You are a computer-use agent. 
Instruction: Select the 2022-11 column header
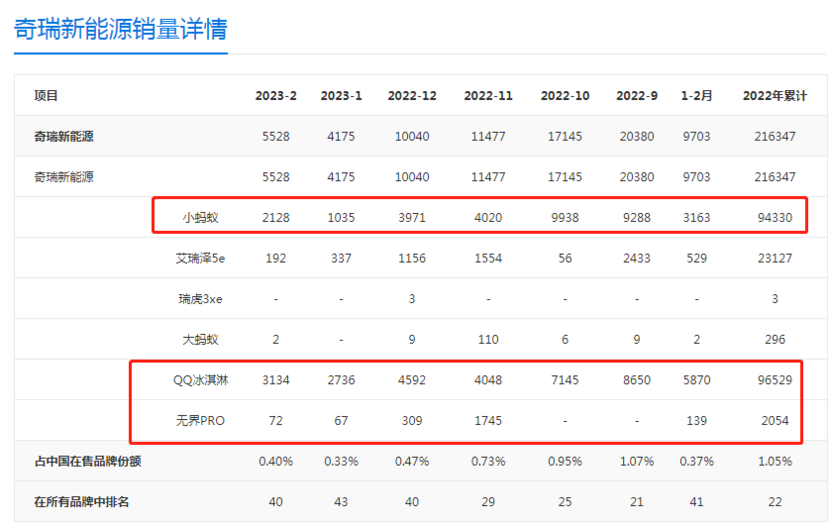click(x=488, y=96)
